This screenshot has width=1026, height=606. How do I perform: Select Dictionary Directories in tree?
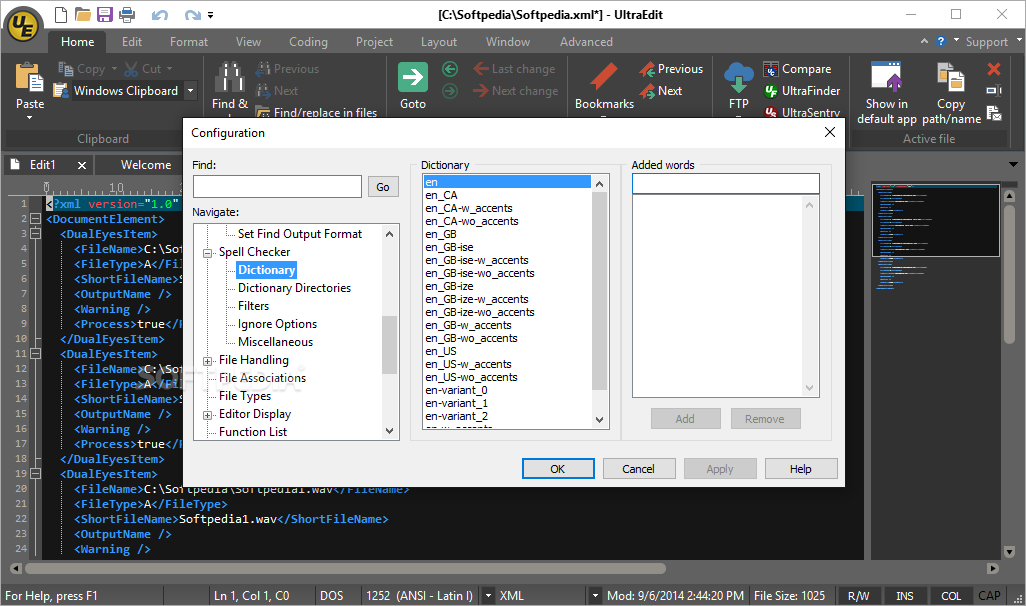[x=294, y=288]
